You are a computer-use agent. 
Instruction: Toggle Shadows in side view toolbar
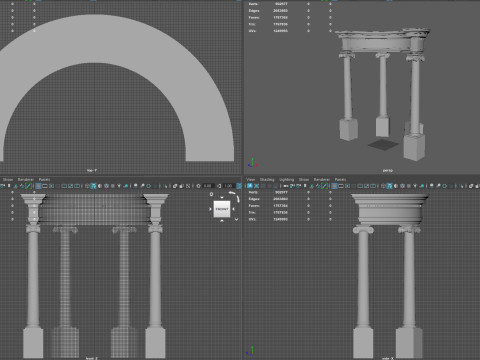click(x=421, y=186)
